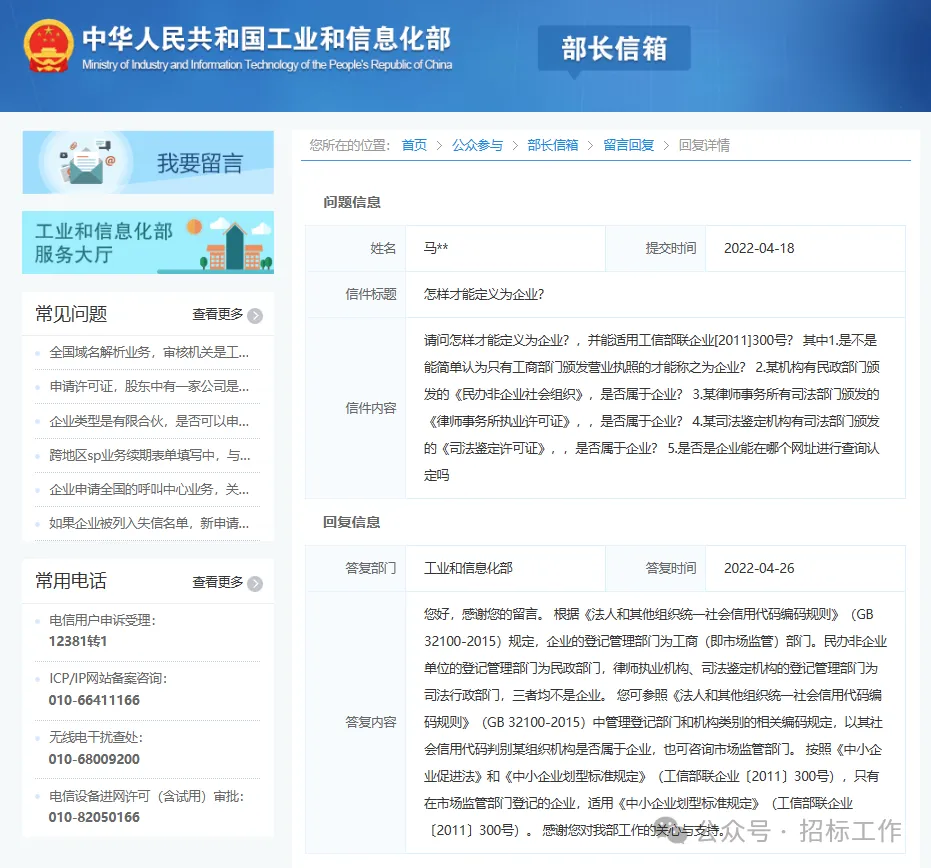Click 查看更多 next to 常见问题
931x868 pixels.
[217, 314]
